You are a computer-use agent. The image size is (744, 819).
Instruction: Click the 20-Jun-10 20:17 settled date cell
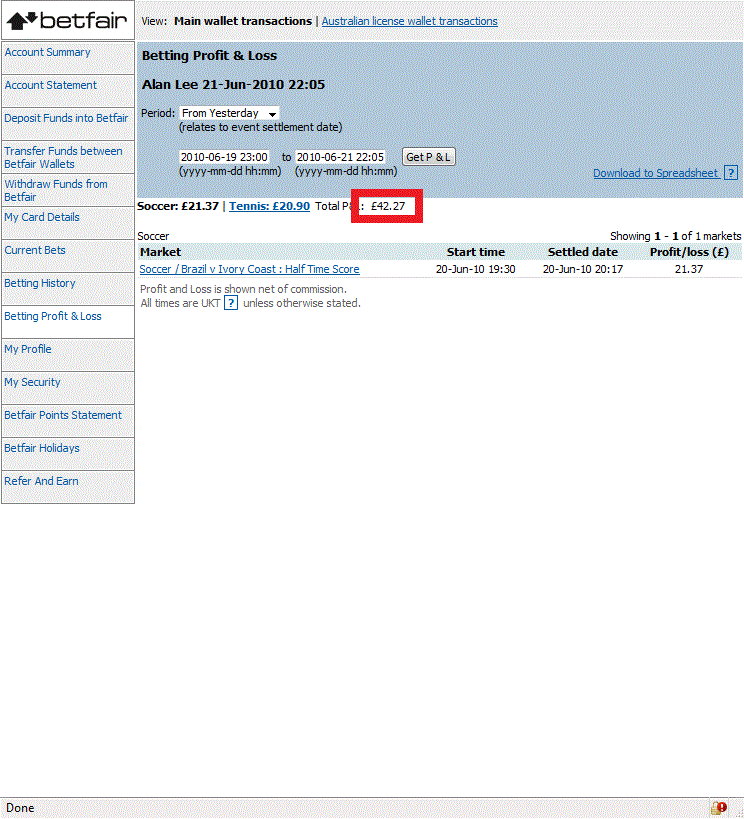(583, 269)
